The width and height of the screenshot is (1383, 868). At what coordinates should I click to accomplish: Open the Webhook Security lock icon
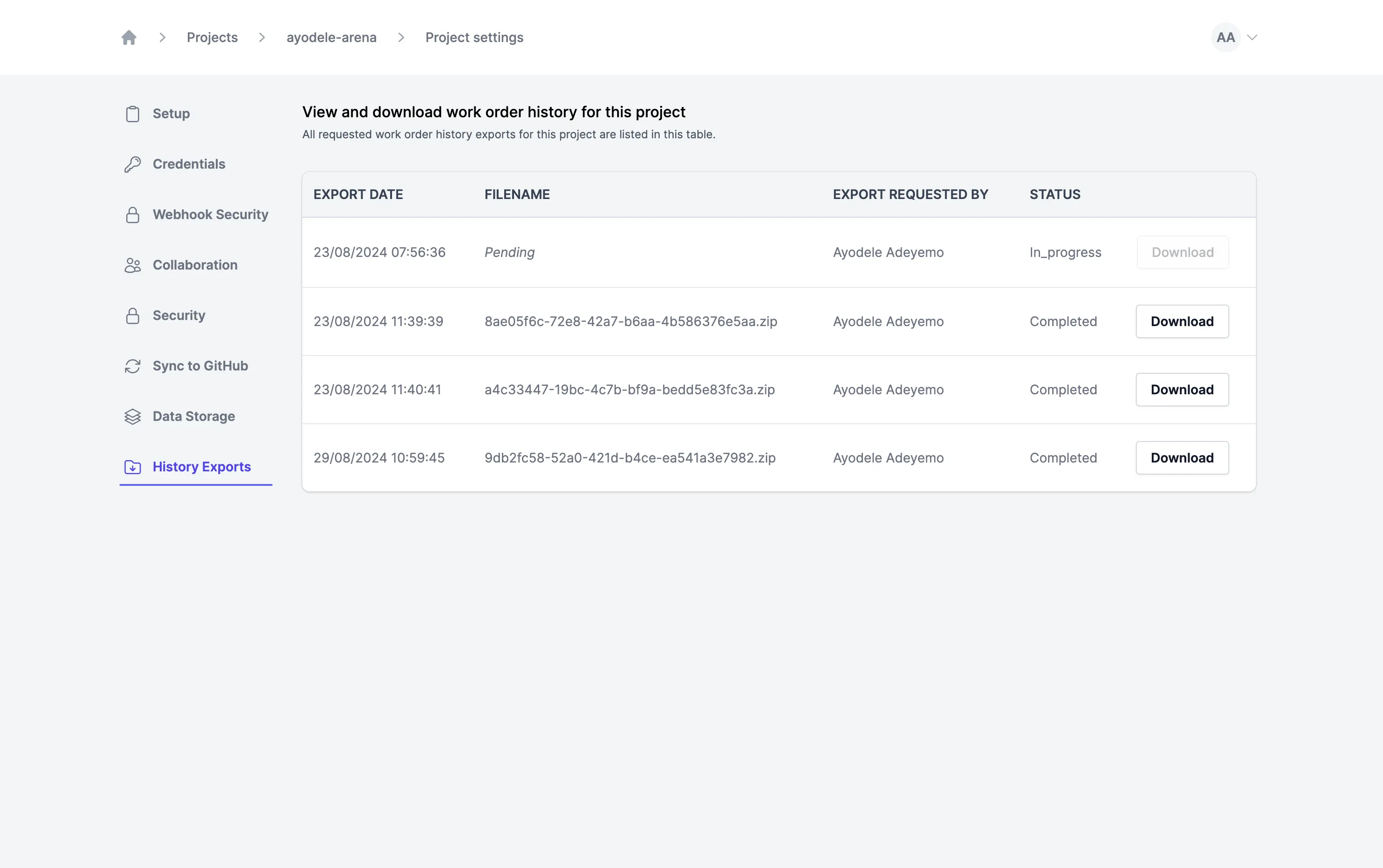coord(133,215)
